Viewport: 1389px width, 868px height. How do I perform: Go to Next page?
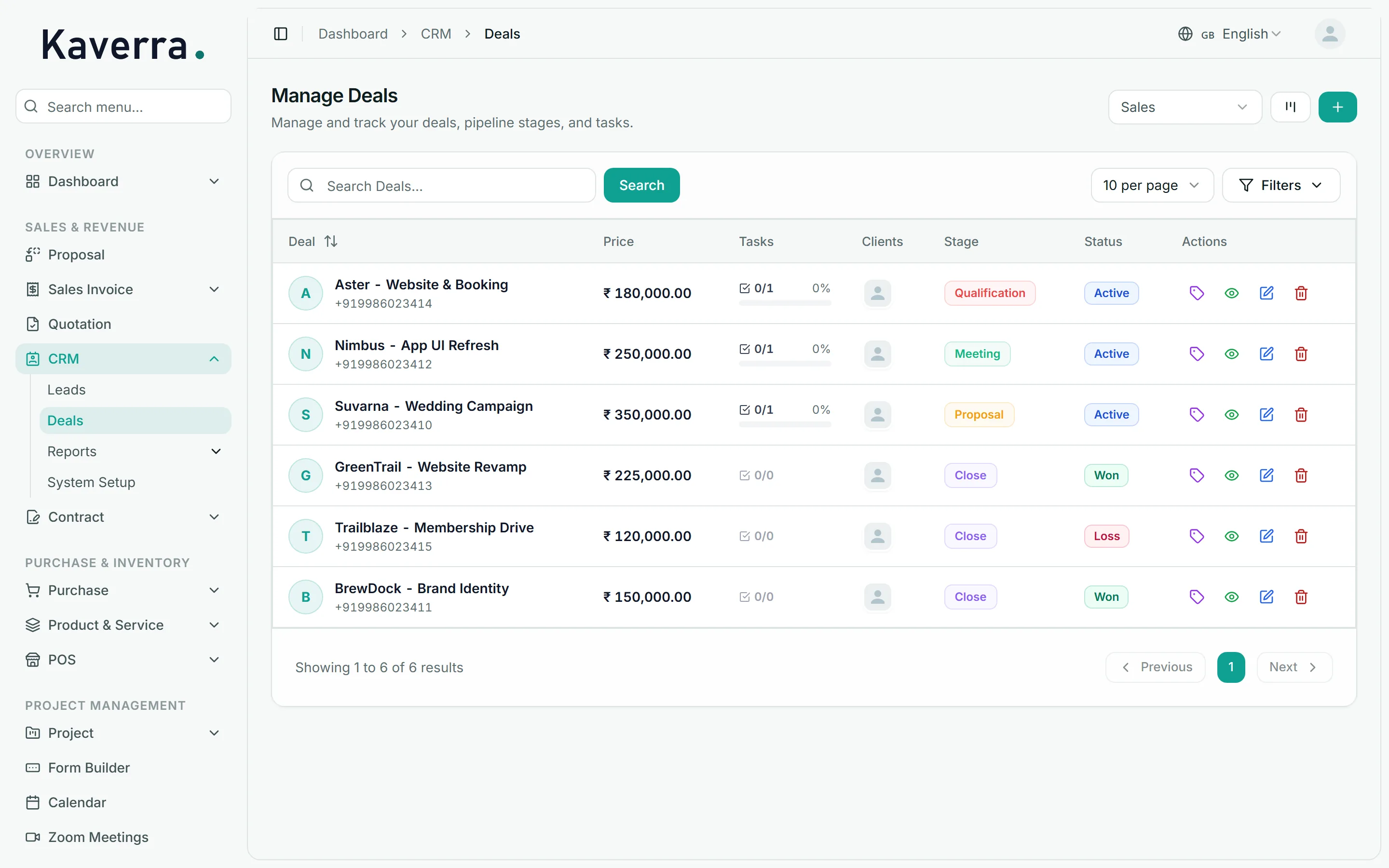(x=1294, y=667)
